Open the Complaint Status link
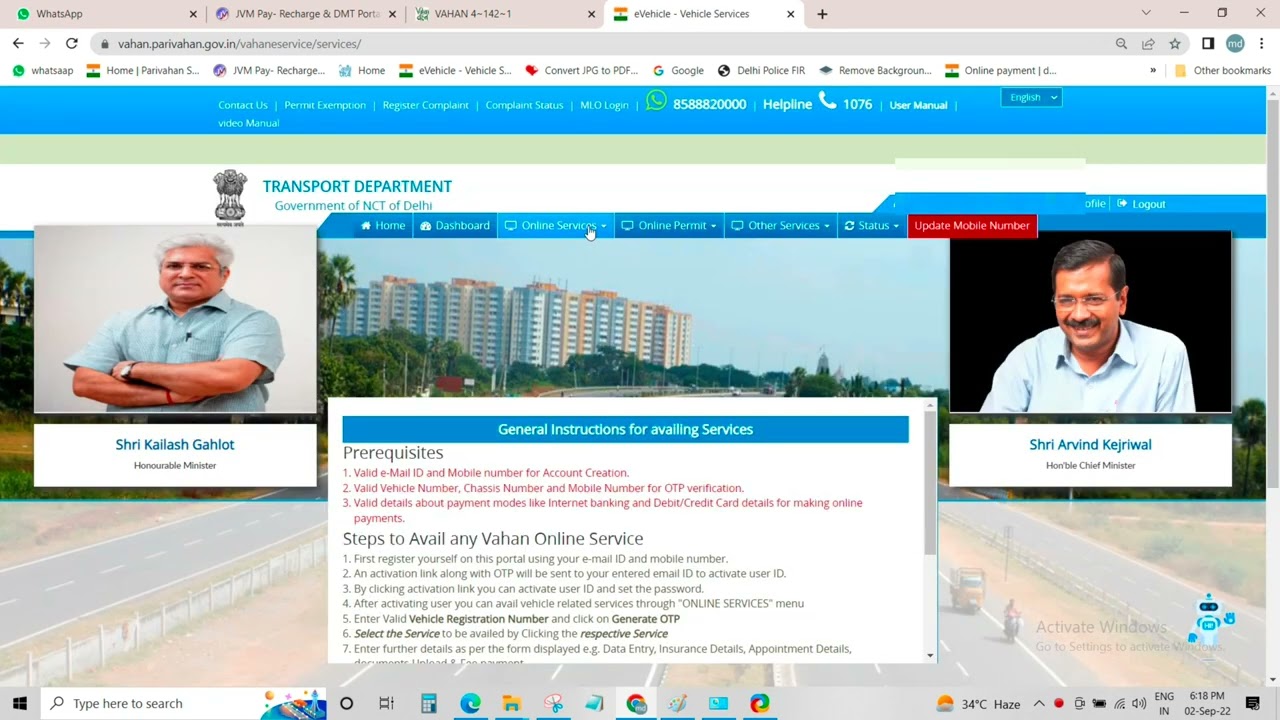1280x720 pixels. coord(524,105)
